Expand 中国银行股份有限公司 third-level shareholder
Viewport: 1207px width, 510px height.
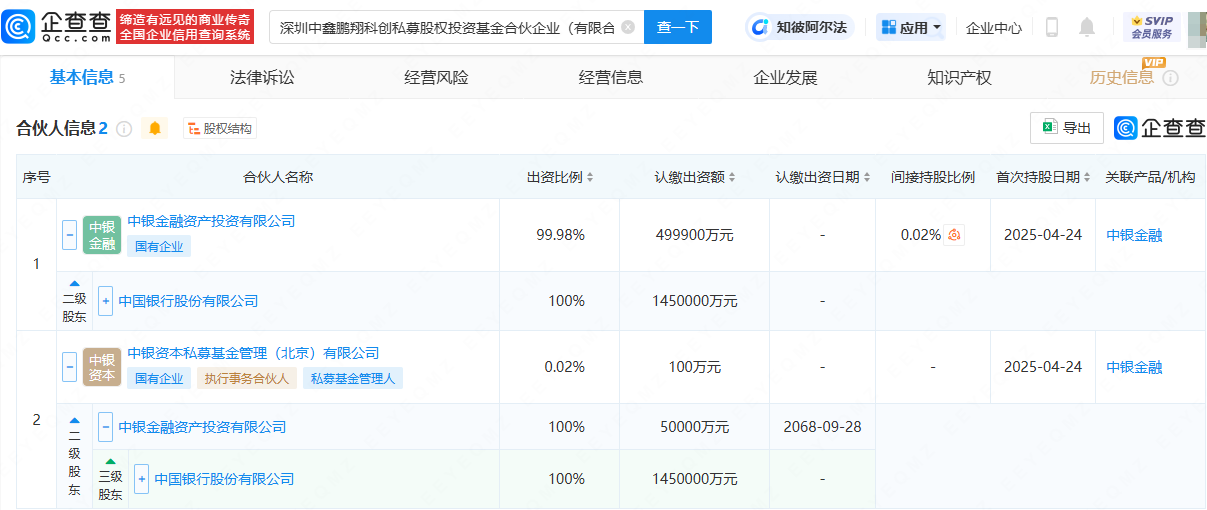141,479
